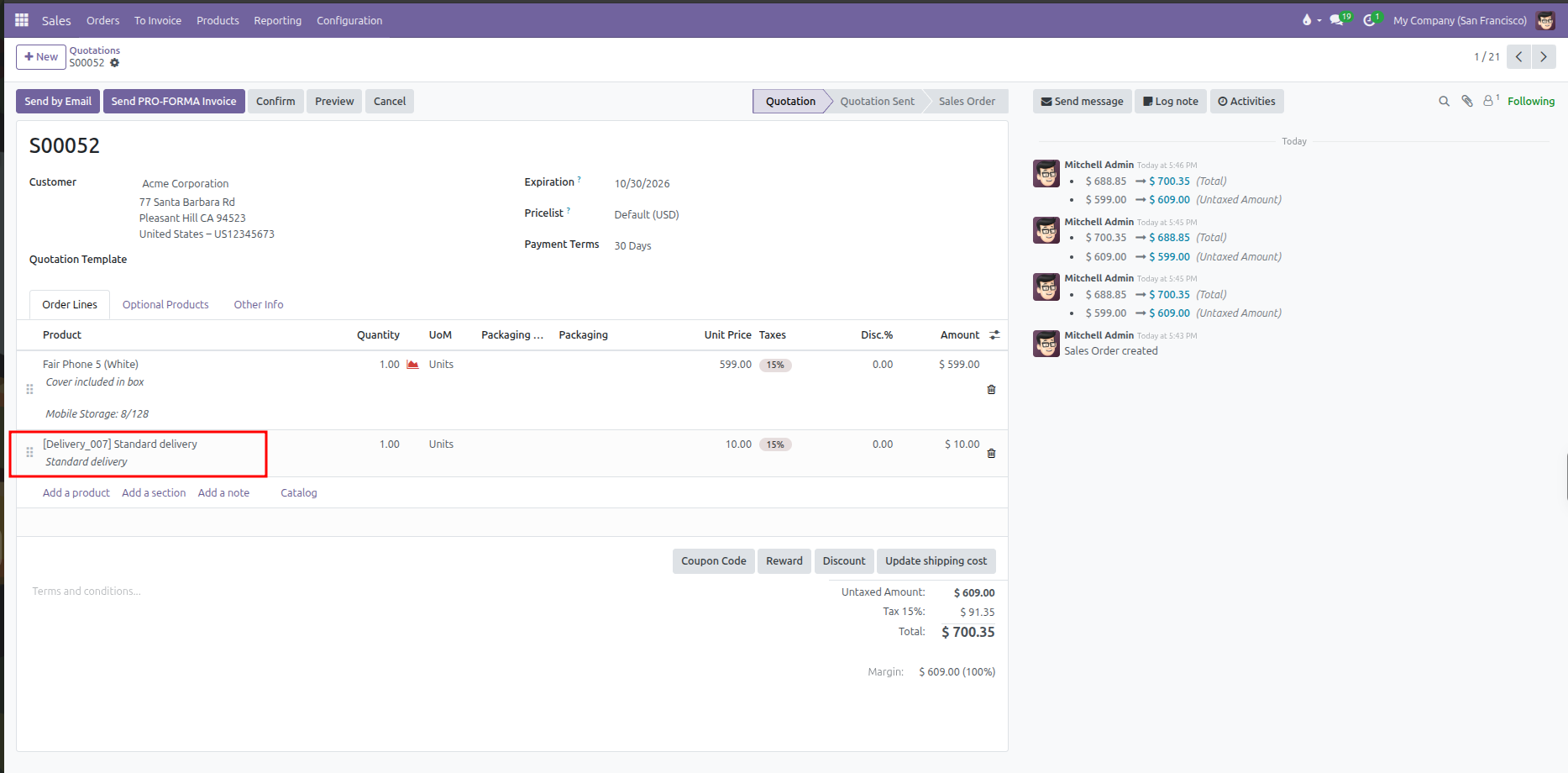
Task: Open the activities clock icon in navbar
Action: tap(1369, 20)
